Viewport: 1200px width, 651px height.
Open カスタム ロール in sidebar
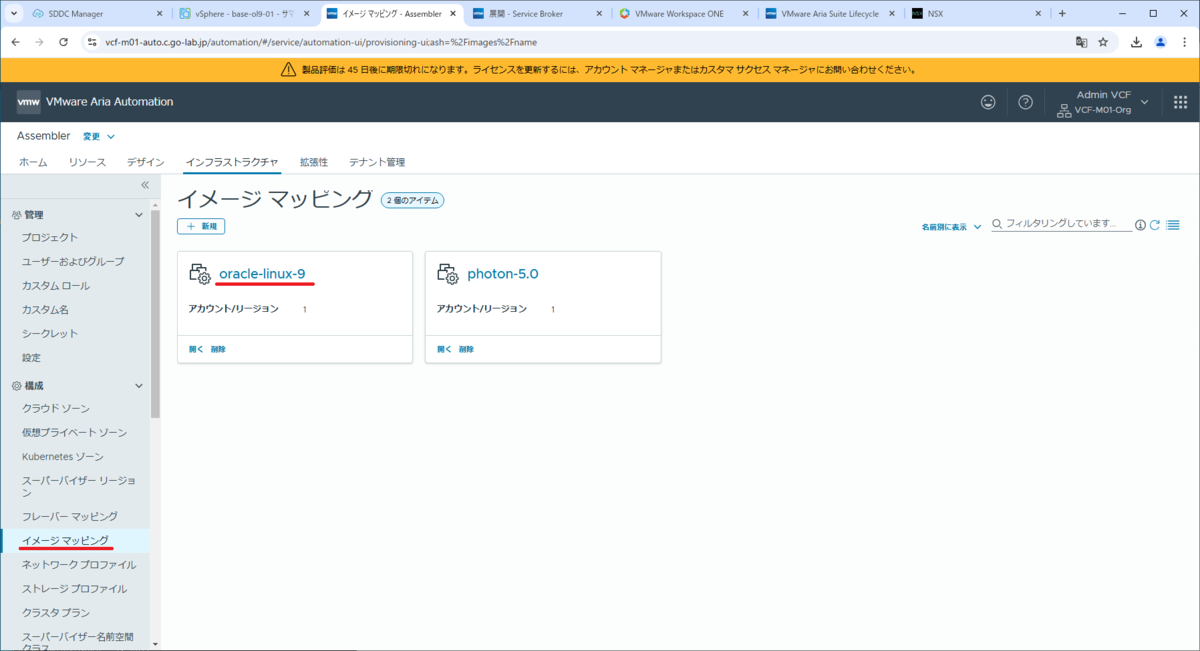[x=56, y=285]
